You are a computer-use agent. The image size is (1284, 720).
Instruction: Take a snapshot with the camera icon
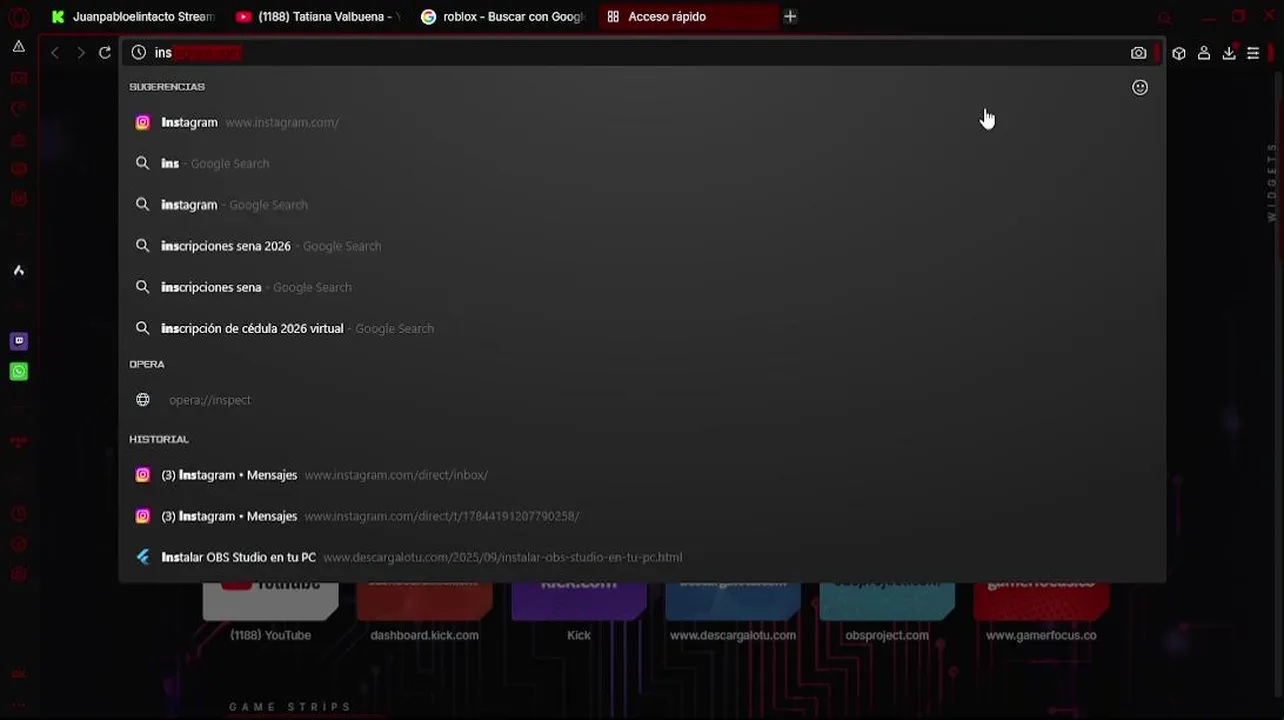tap(1138, 53)
